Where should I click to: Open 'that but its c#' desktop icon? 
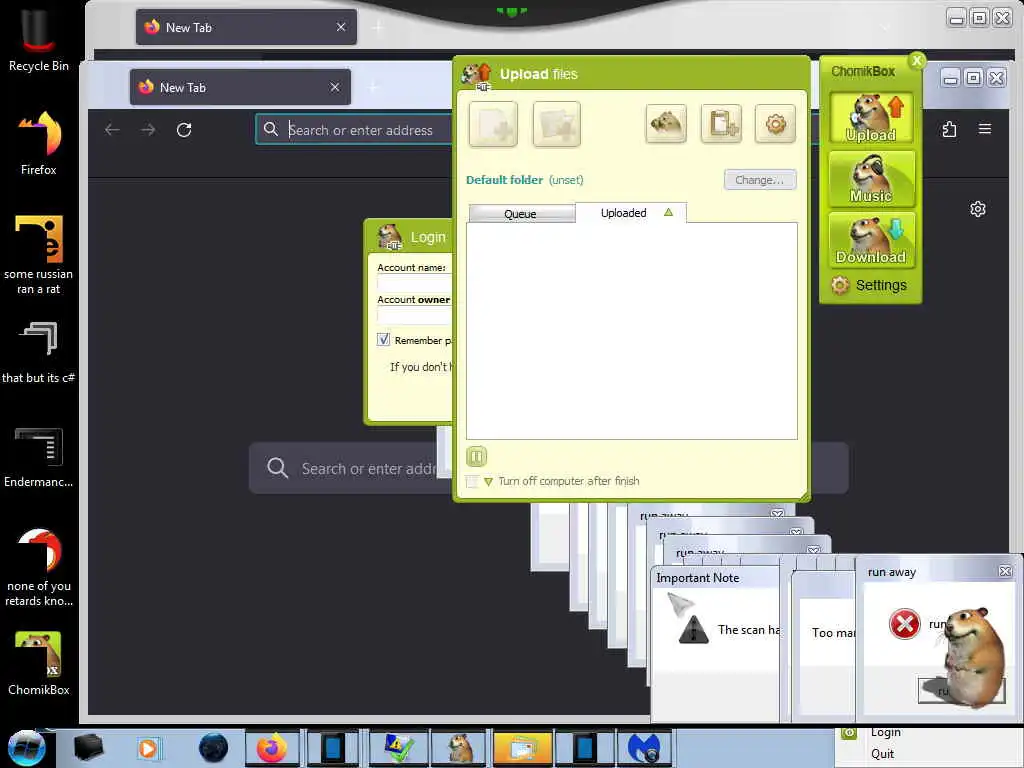click(38, 353)
